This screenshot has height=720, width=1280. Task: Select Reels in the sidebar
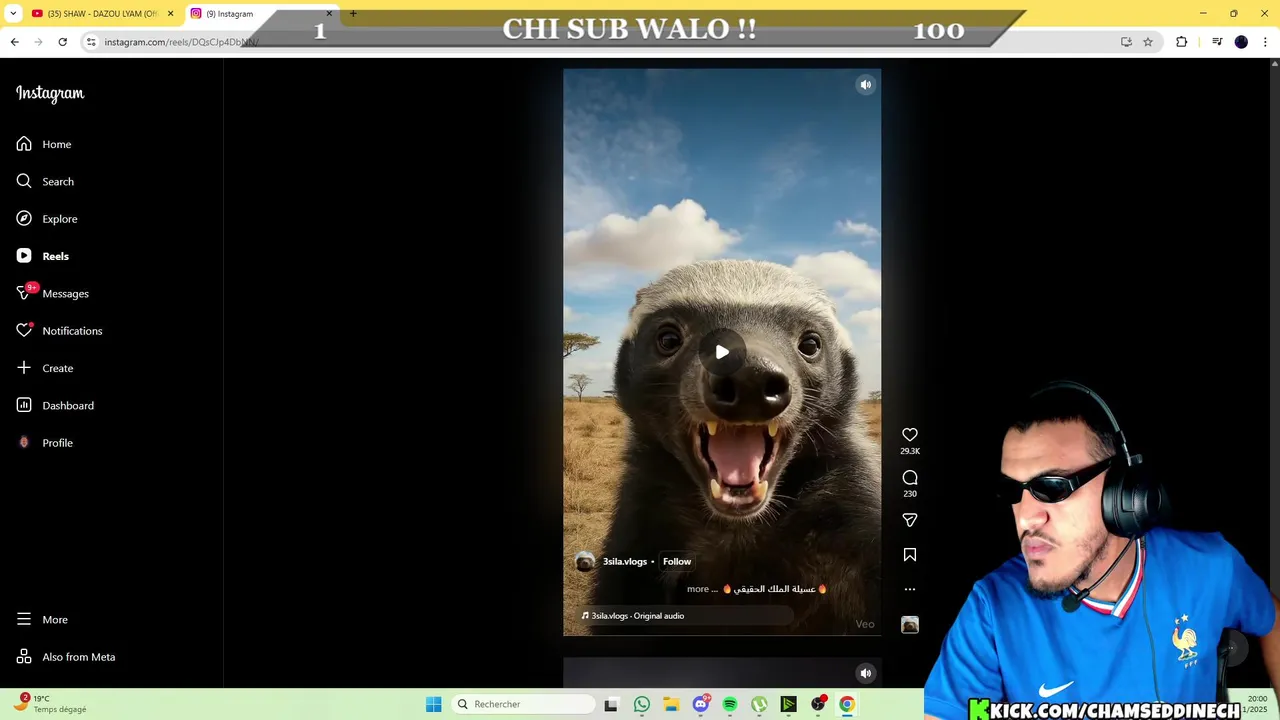click(43, 256)
